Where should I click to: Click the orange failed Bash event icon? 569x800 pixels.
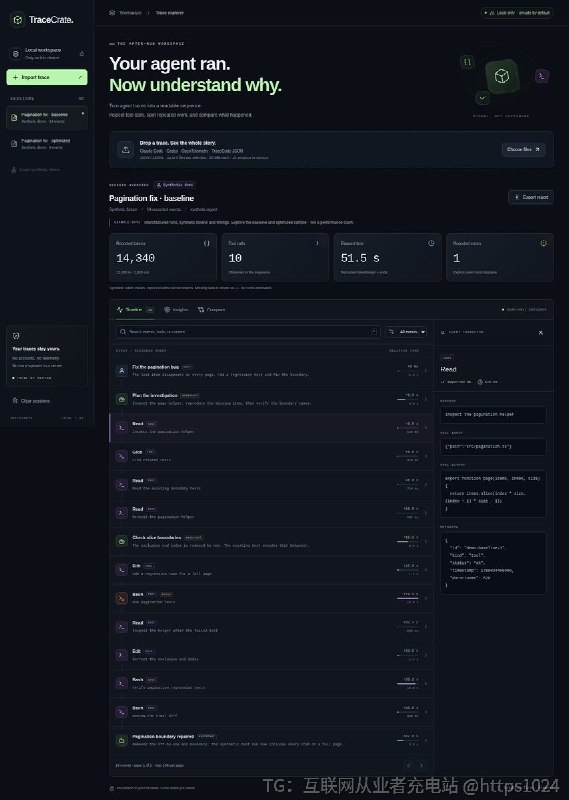coord(121,598)
